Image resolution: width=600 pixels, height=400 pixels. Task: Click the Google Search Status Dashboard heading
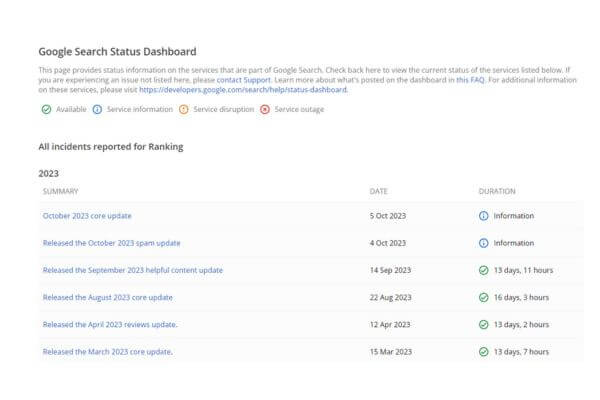tap(117, 52)
